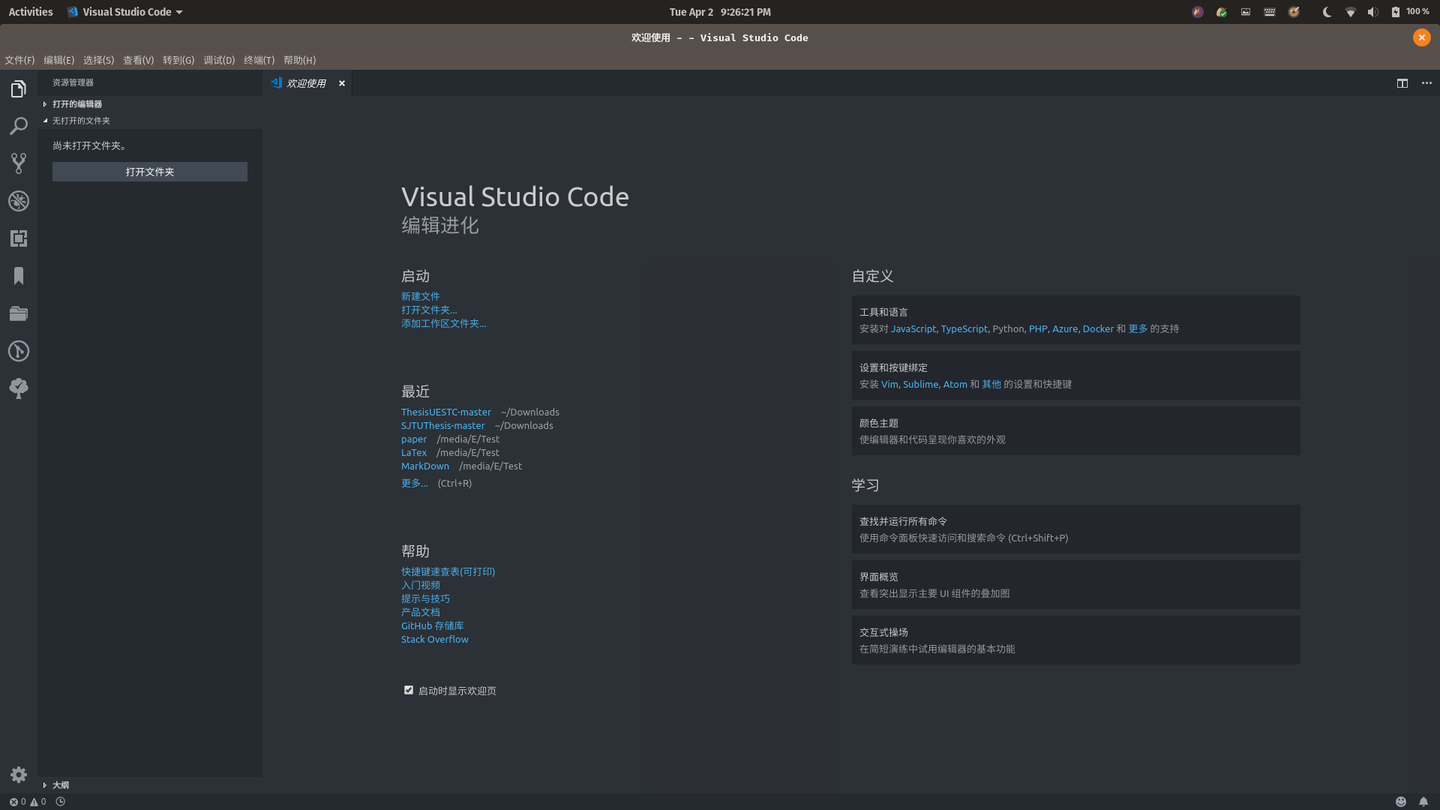Viewport: 1440px width, 810px height.
Task: Click the 打开文件夹 button in the Explorer
Action: click(x=149, y=171)
